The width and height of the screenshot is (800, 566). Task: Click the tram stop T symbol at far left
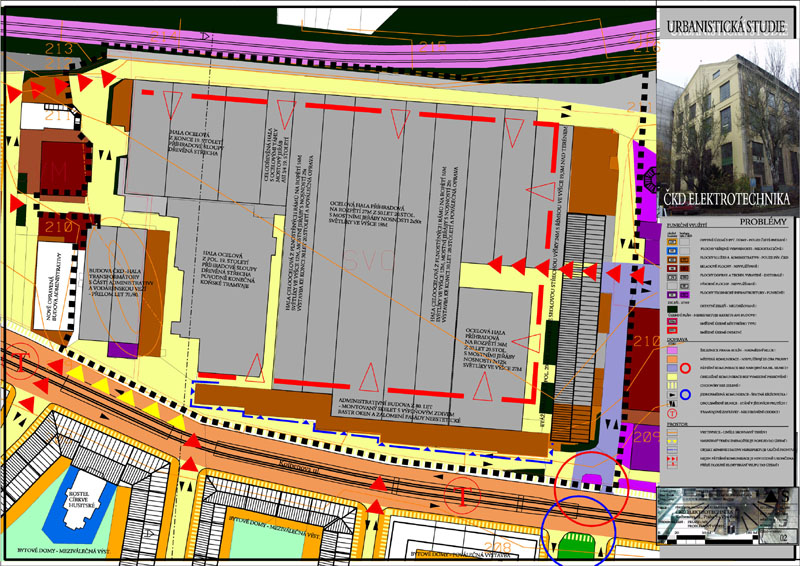[x=21, y=361]
